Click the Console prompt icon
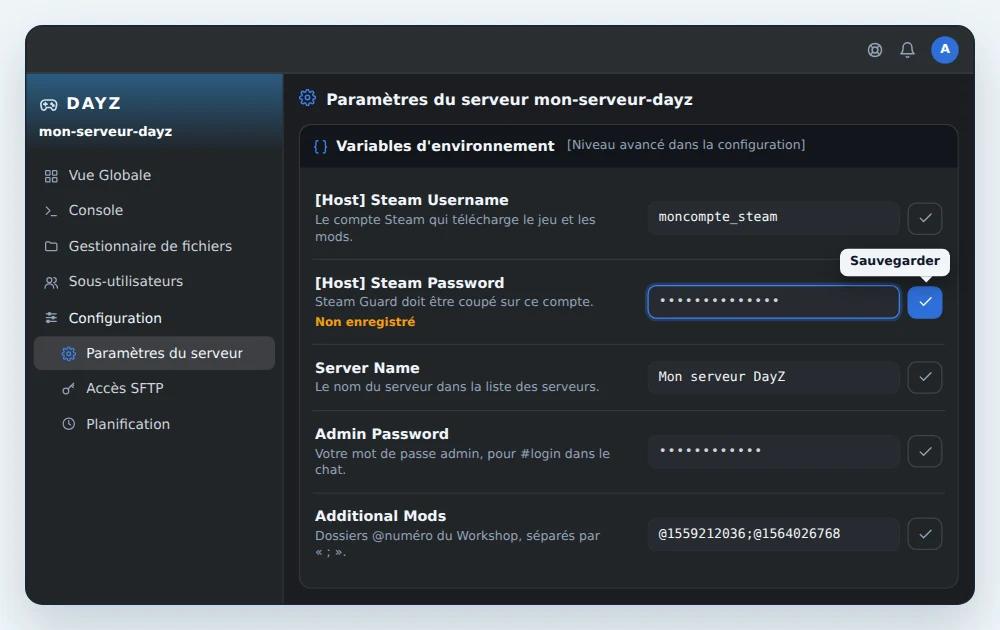 [x=51, y=211]
